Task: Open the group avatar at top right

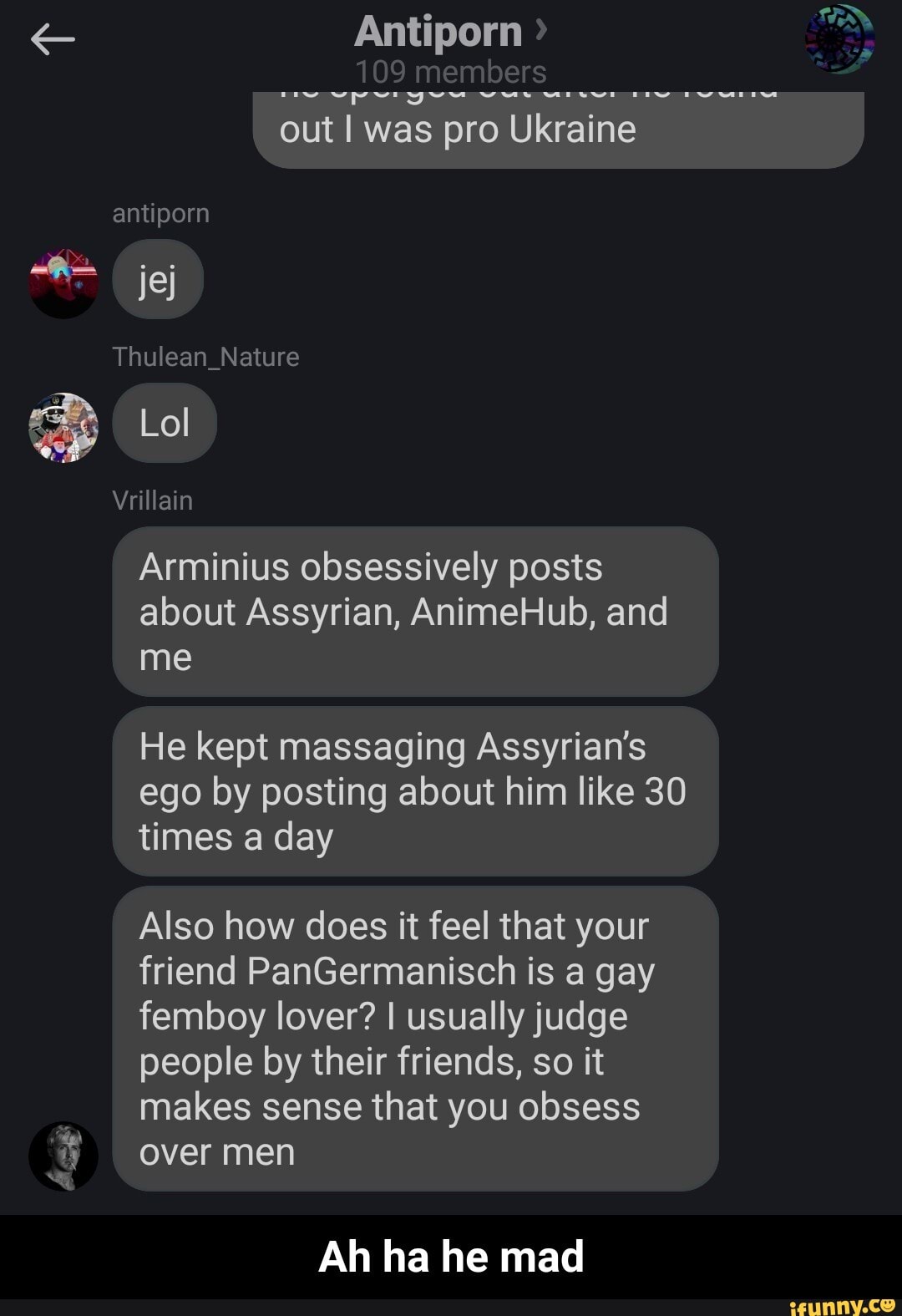Action: (x=839, y=38)
